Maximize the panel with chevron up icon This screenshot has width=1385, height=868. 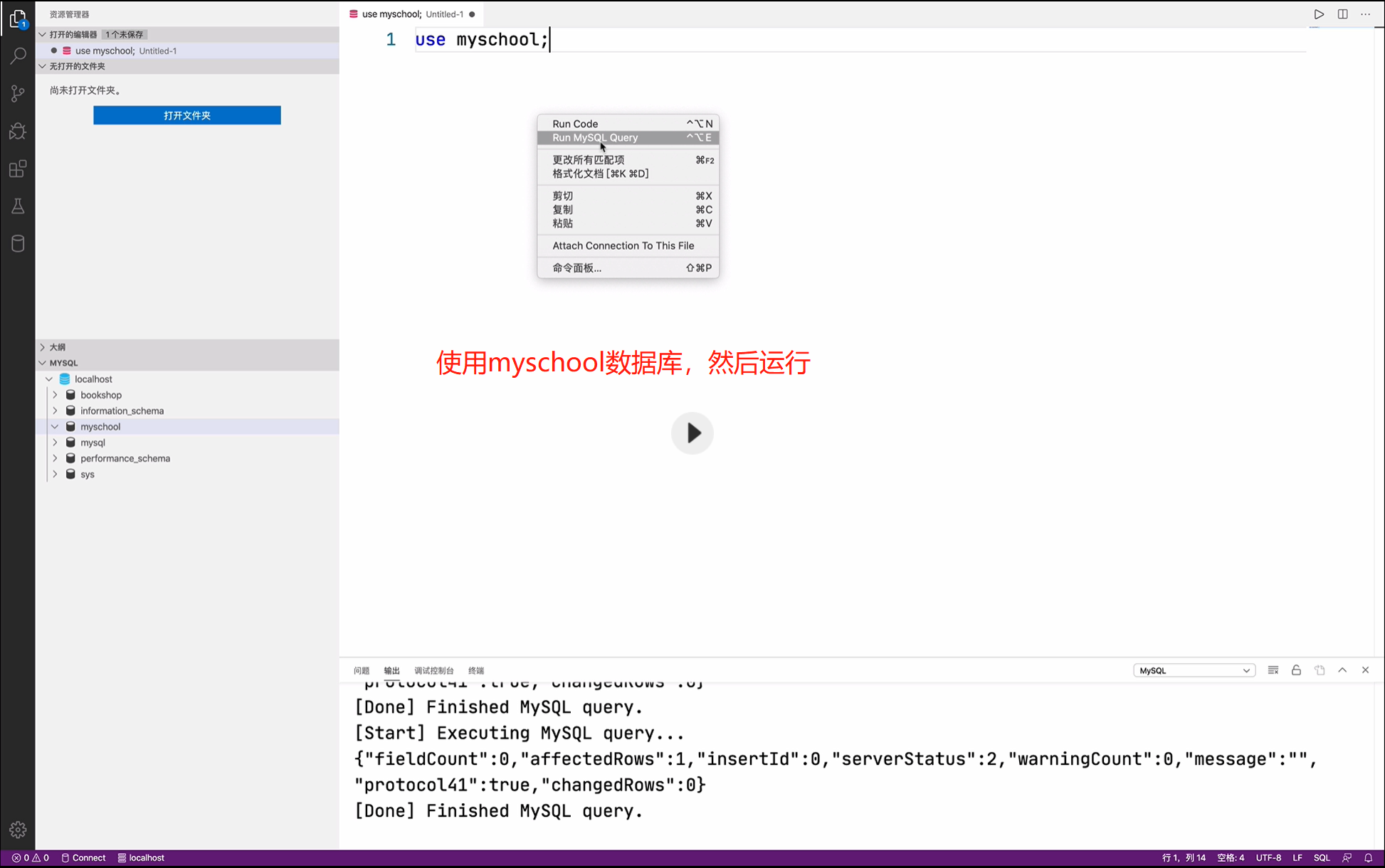pyautogui.click(x=1342, y=670)
